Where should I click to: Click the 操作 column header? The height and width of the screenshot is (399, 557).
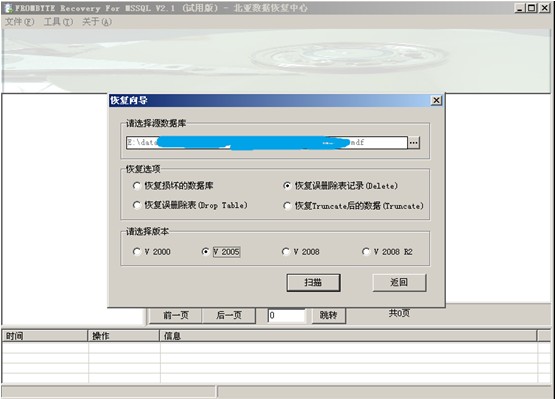tap(124, 335)
